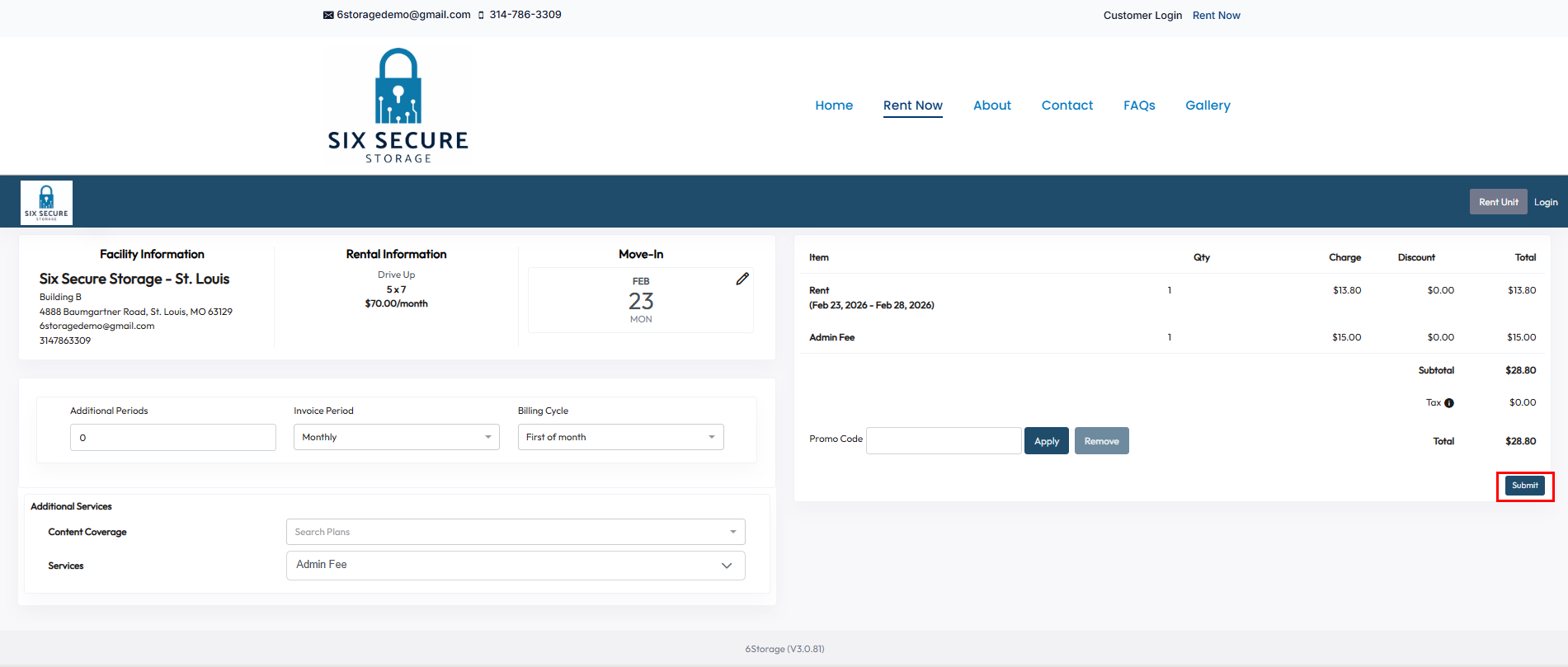1568x667 pixels.
Task: Expand the Content Coverage Search Plans dropdown
Action: coord(516,532)
